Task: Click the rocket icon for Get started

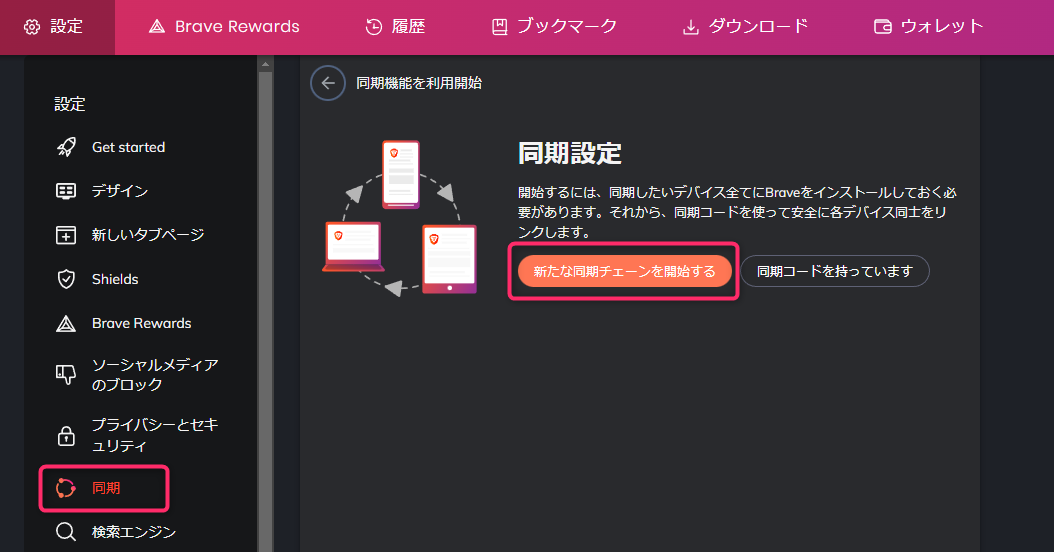Action: [66, 147]
